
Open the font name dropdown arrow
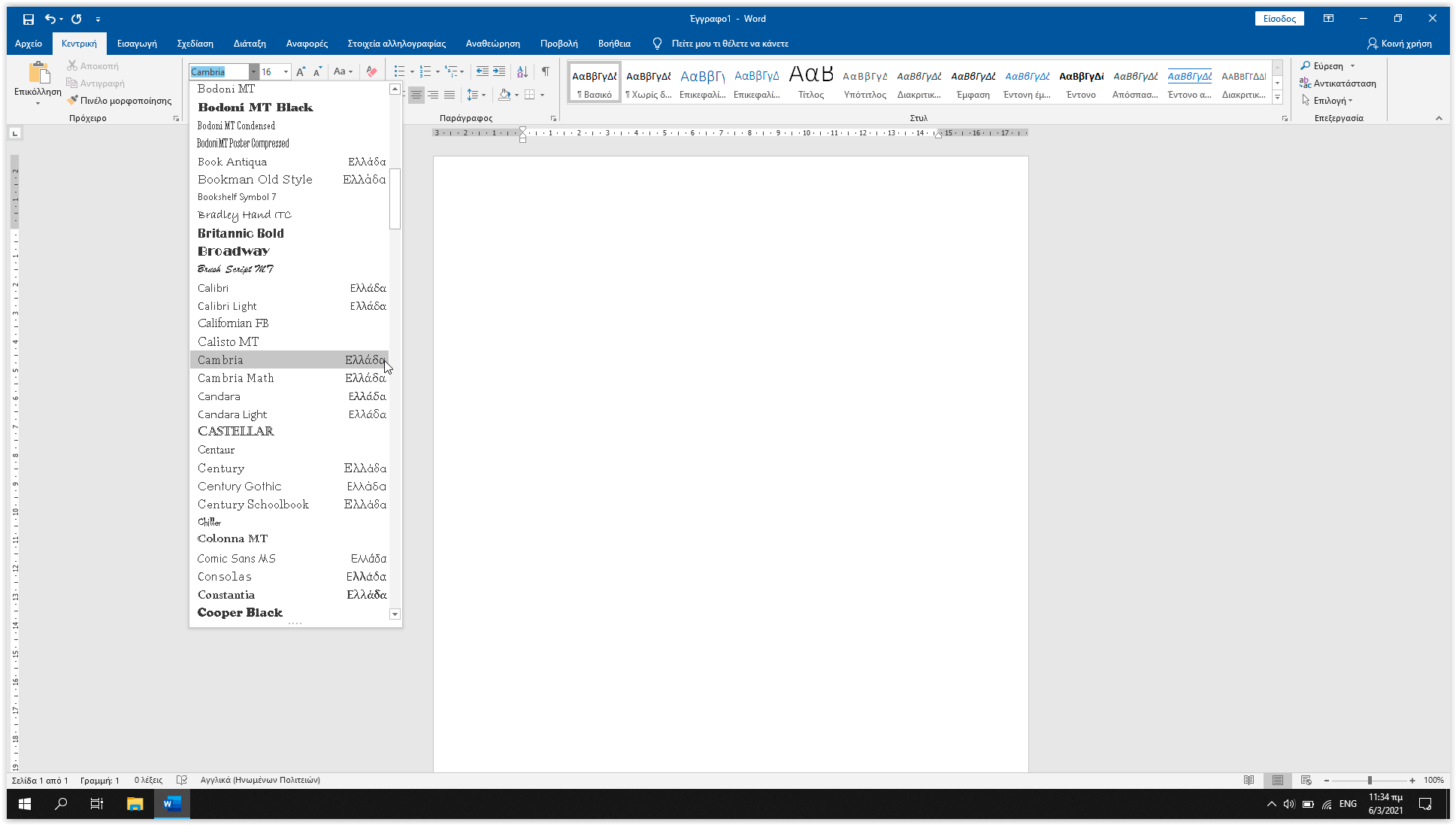click(x=253, y=71)
